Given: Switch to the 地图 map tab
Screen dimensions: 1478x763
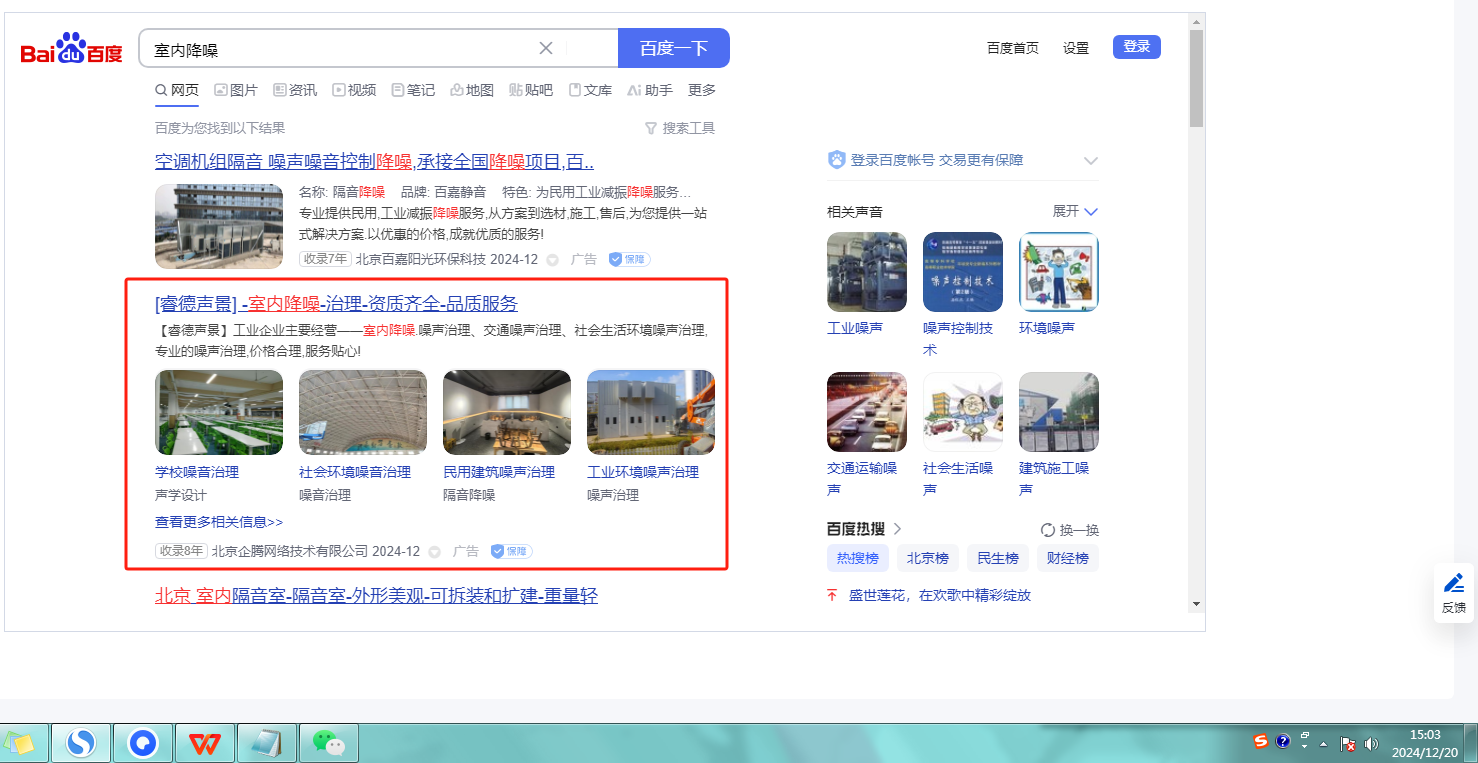Looking at the screenshot, I should pyautogui.click(x=472, y=90).
